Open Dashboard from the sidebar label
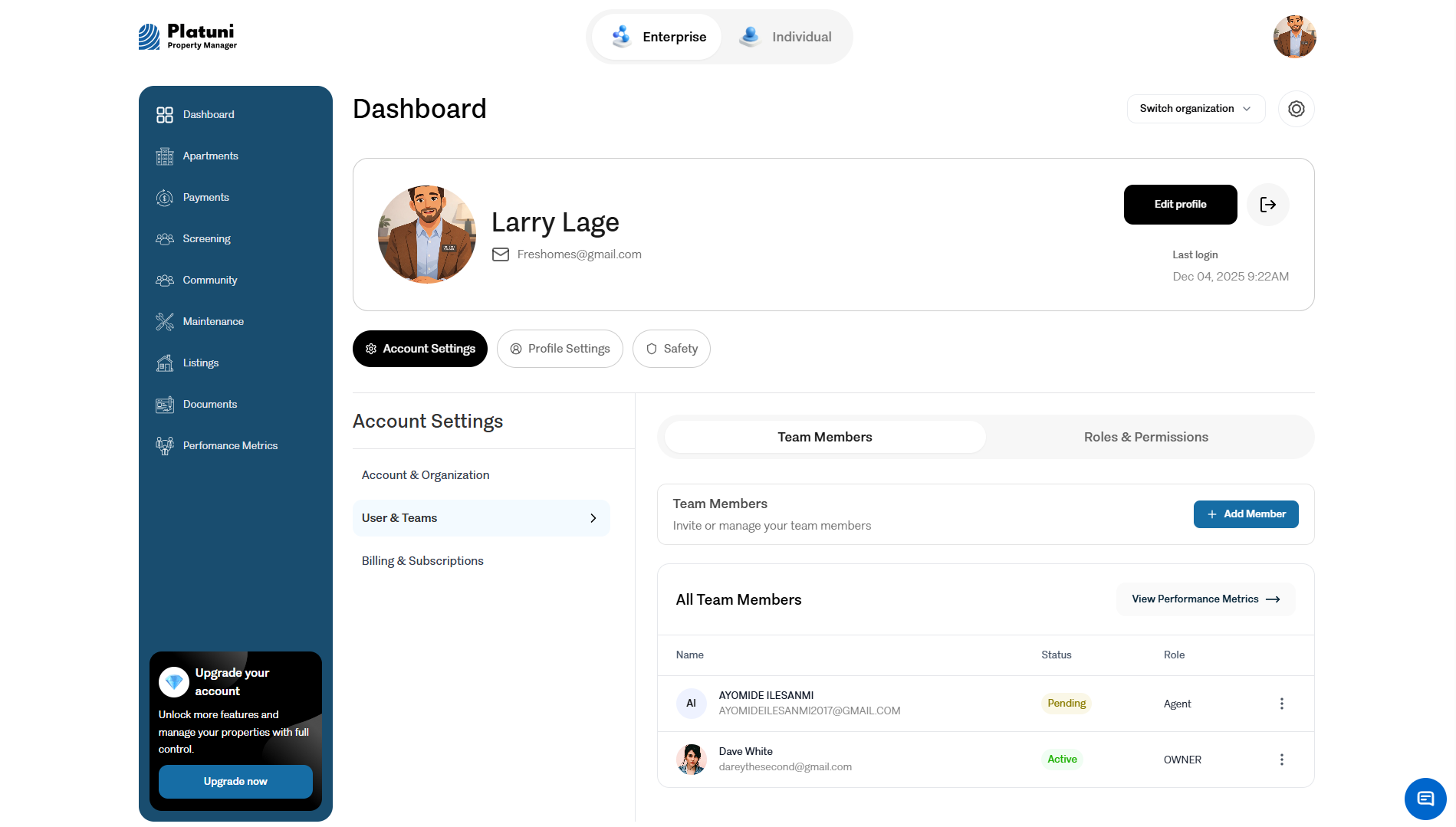Image resolution: width=1456 pixels, height=827 pixels. pos(209,115)
